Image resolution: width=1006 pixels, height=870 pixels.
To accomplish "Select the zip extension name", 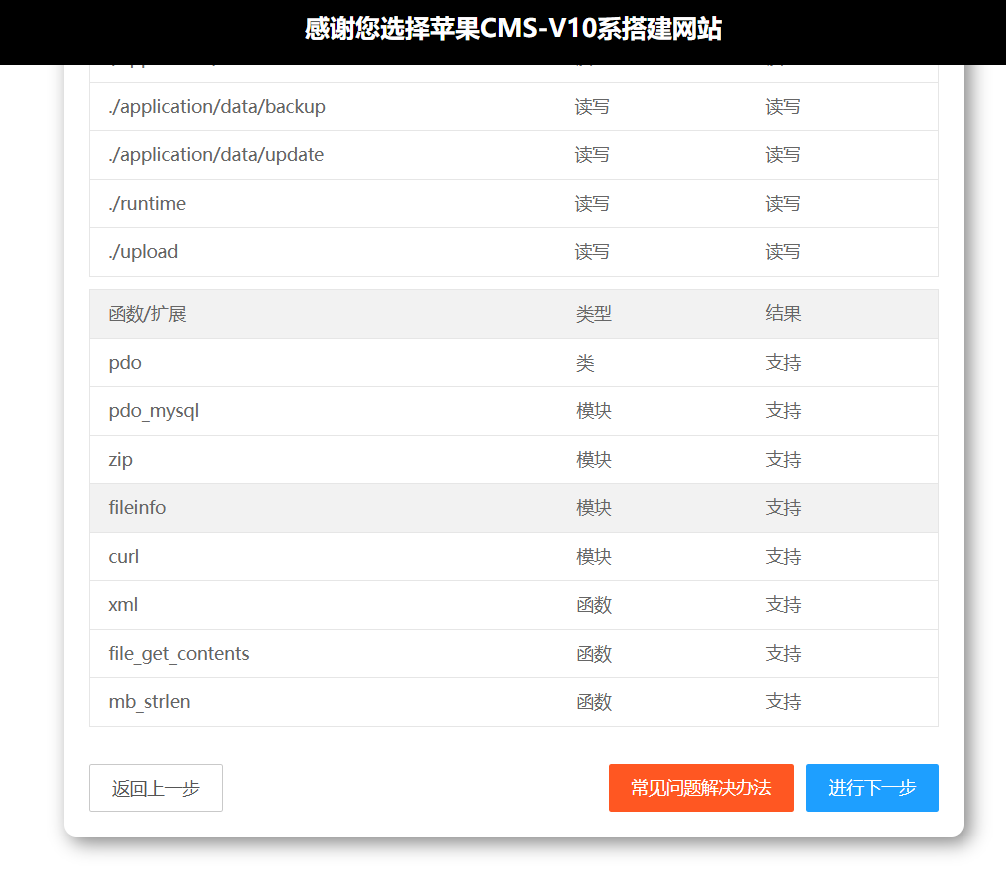I will 121,460.
